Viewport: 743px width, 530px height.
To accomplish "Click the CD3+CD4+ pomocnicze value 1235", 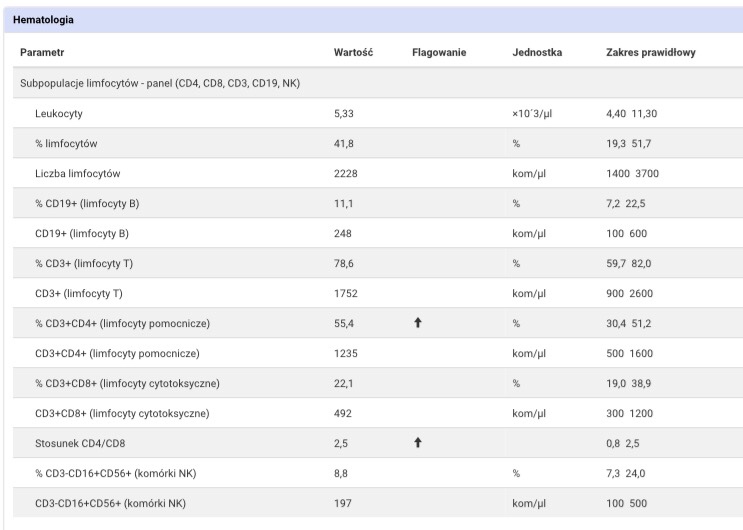I will (x=346, y=353).
